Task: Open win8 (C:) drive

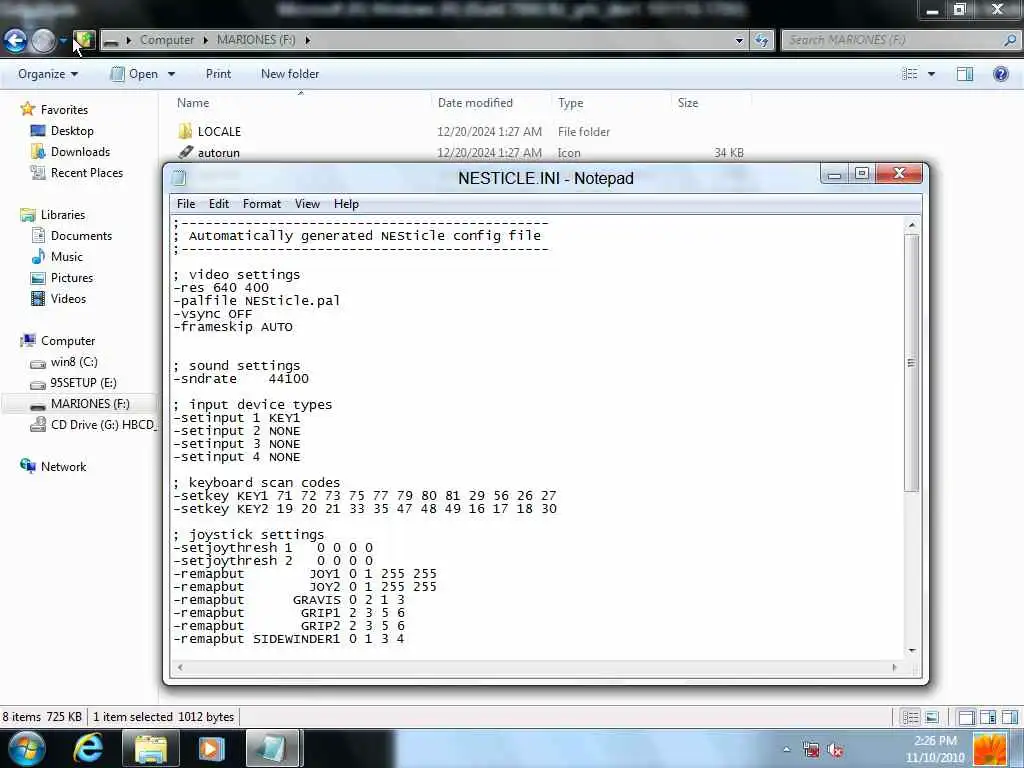Action: coord(74,361)
